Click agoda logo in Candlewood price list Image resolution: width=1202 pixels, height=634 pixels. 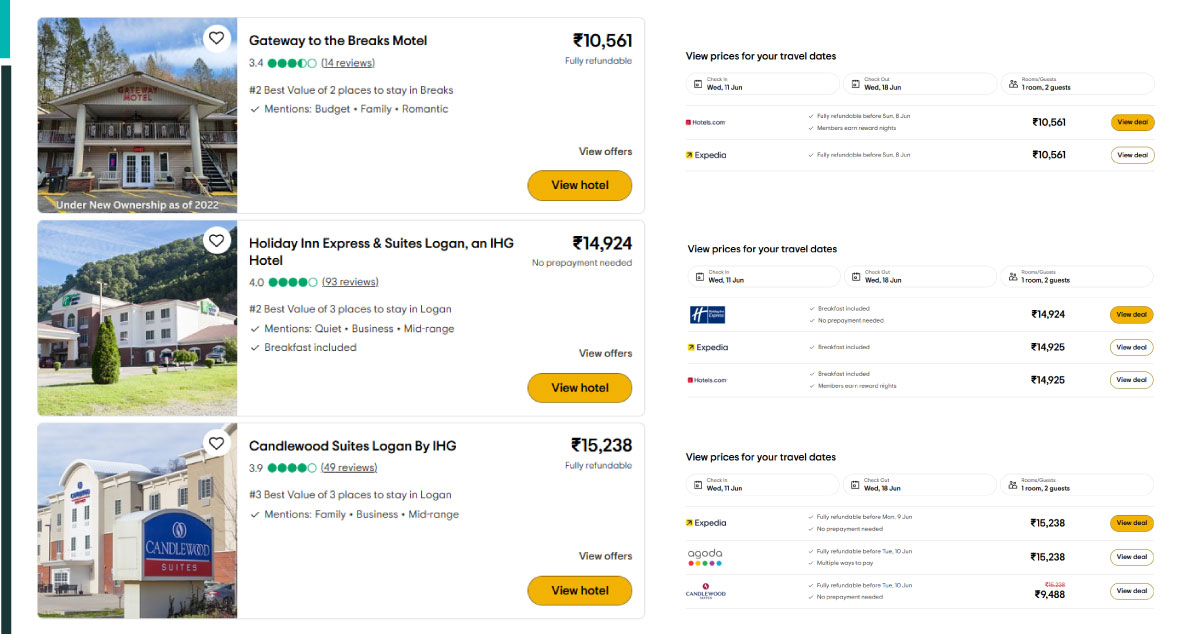705,557
